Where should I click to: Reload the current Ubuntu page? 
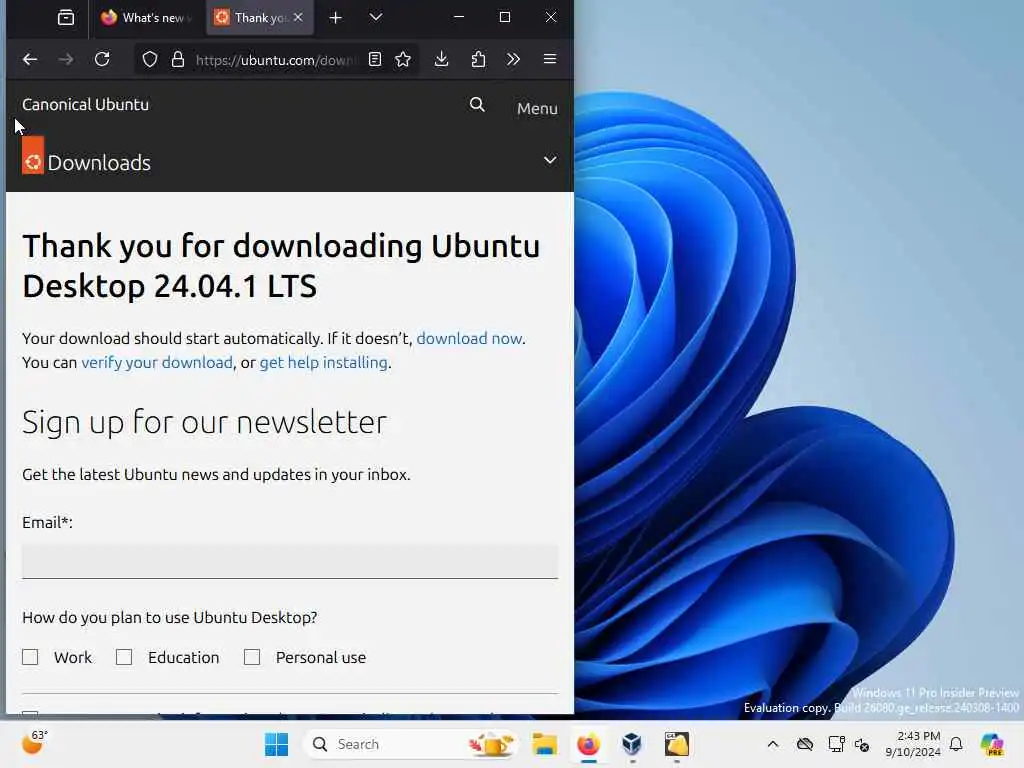point(103,59)
